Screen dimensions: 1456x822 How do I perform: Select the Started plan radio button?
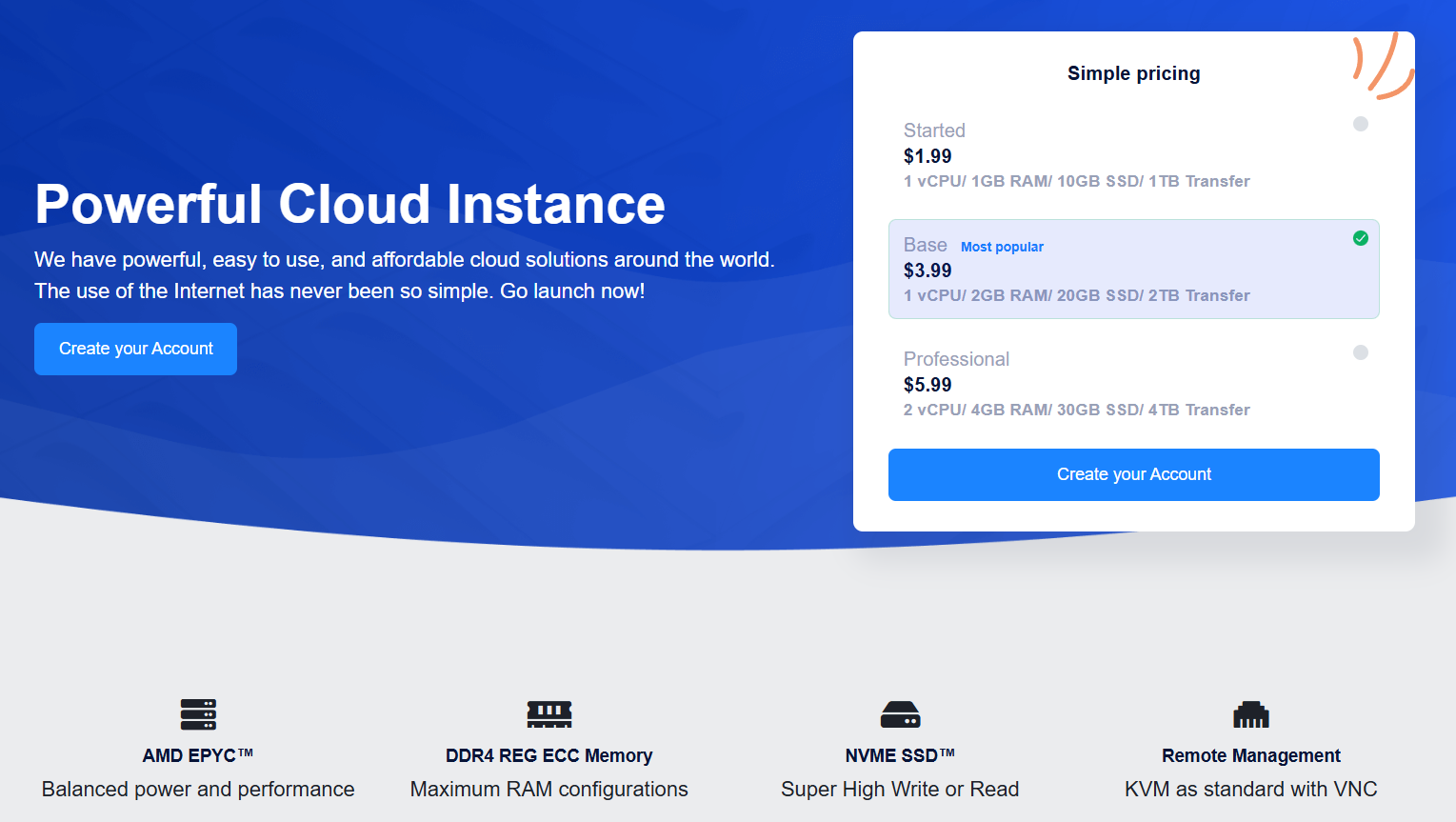tap(1360, 124)
